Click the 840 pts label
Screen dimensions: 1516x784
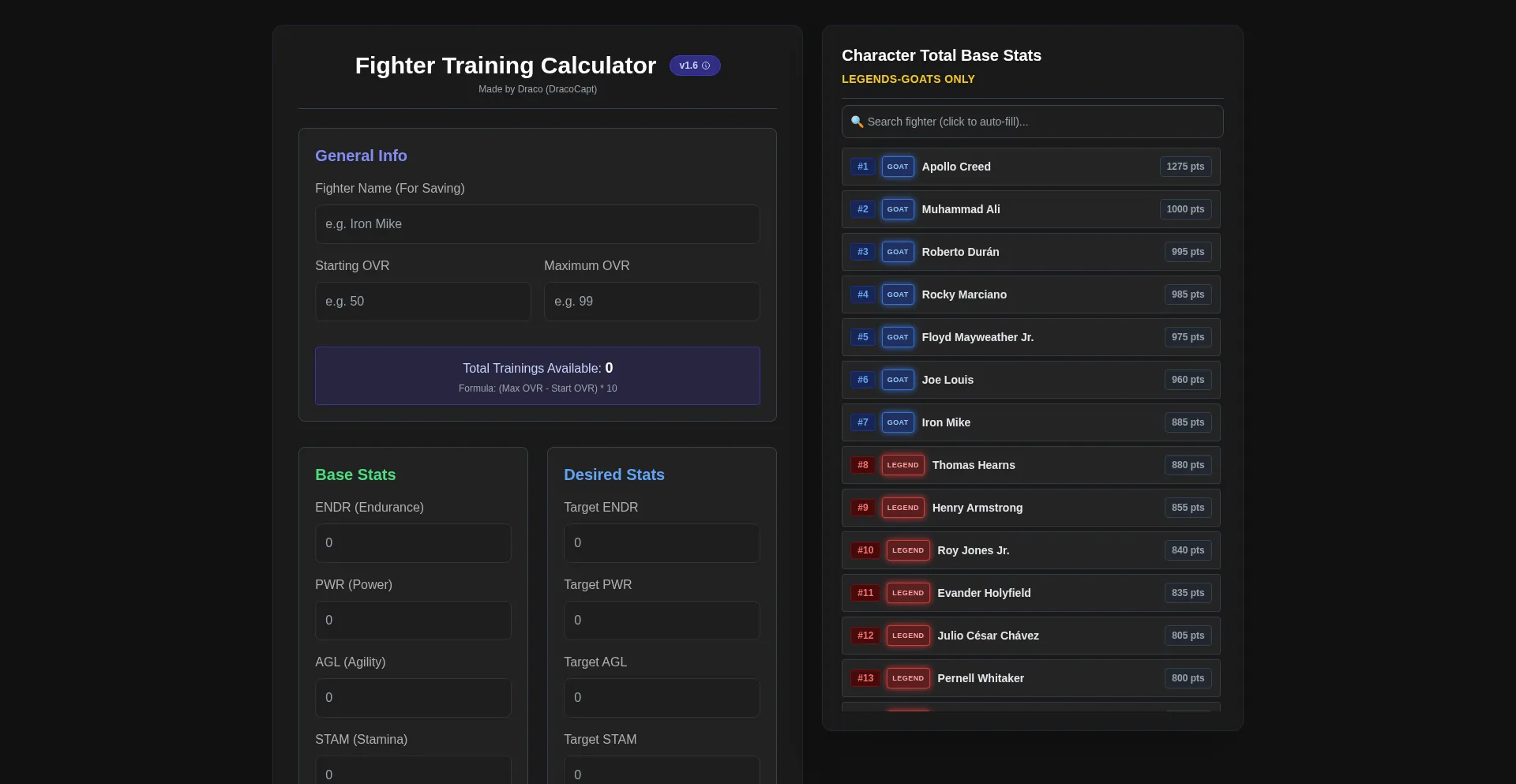coord(1188,550)
